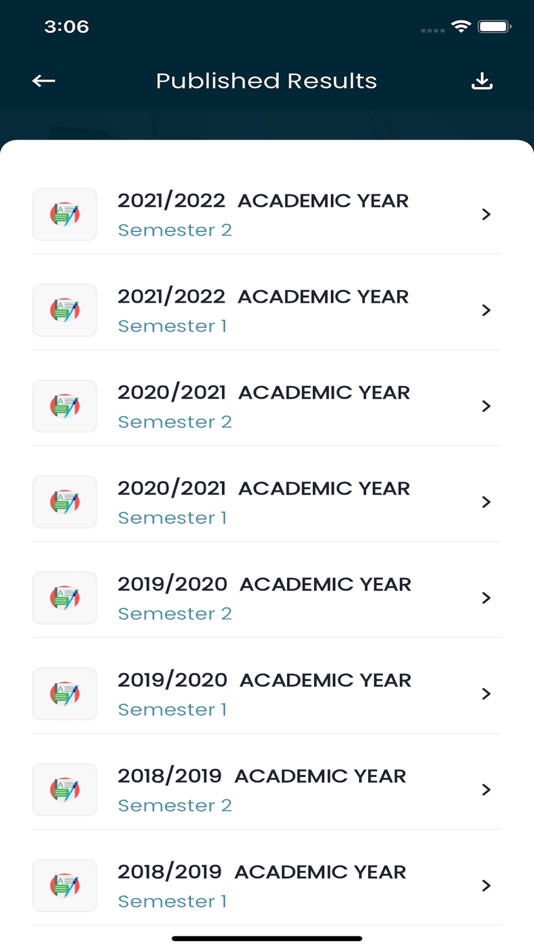
Task: Expand chevron for 2018/2019 Semester 2
Action: coord(486,789)
